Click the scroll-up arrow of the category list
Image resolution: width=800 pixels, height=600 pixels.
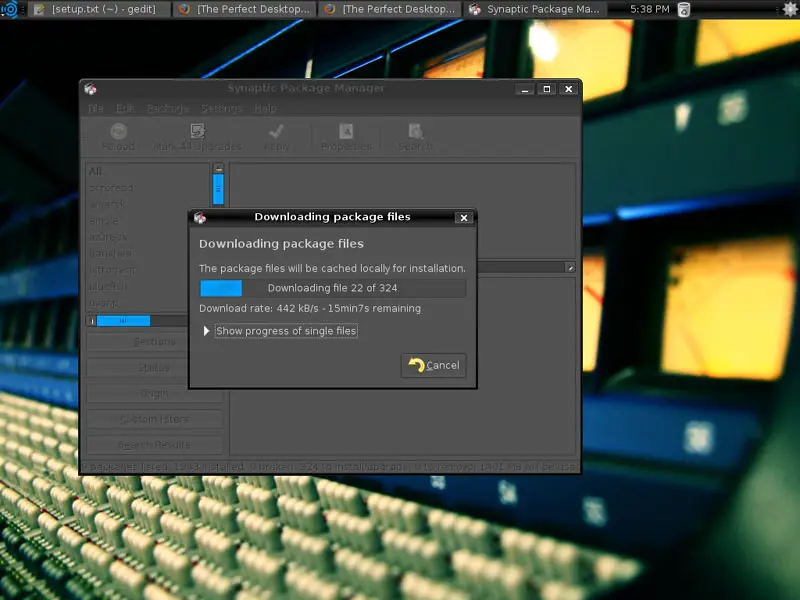click(218, 168)
